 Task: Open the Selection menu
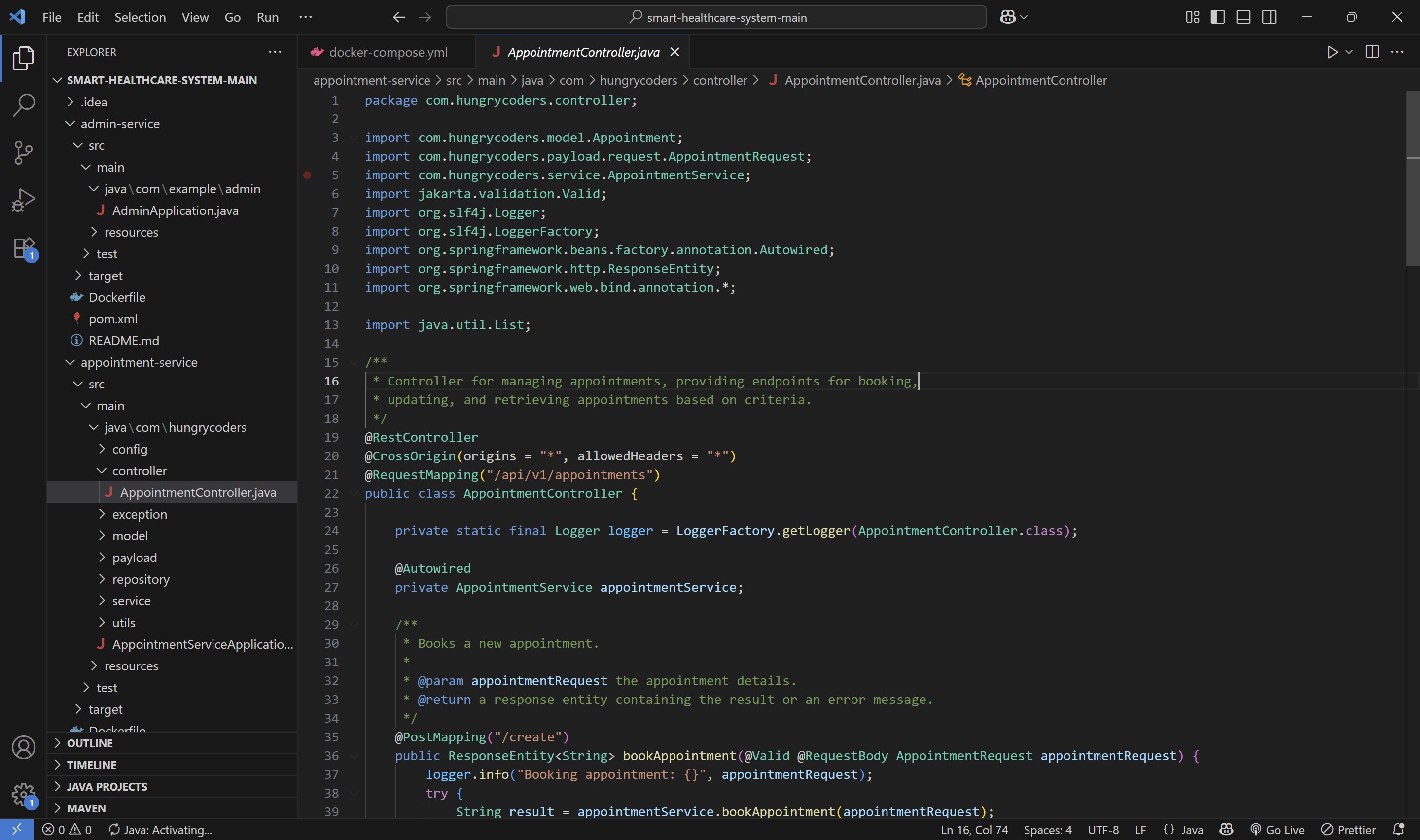(x=140, y=17)
